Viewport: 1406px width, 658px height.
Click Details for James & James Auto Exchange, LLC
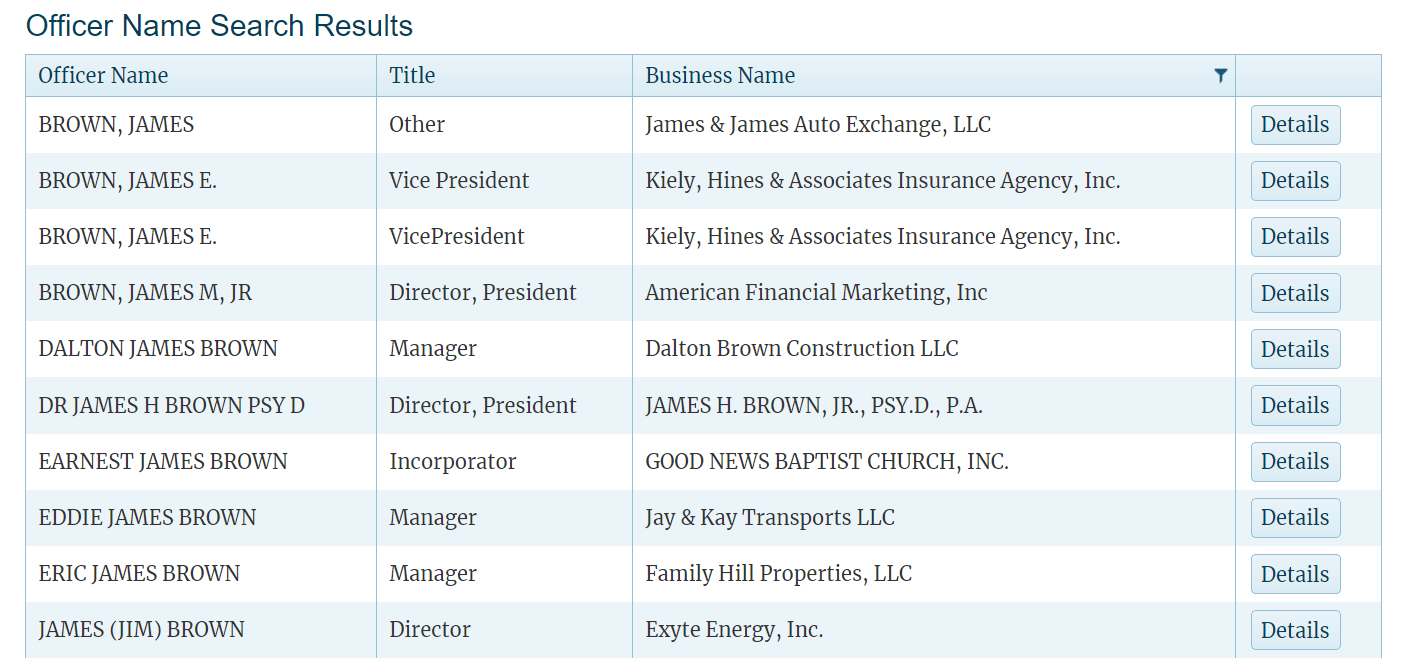click(x=1295, y=125)
